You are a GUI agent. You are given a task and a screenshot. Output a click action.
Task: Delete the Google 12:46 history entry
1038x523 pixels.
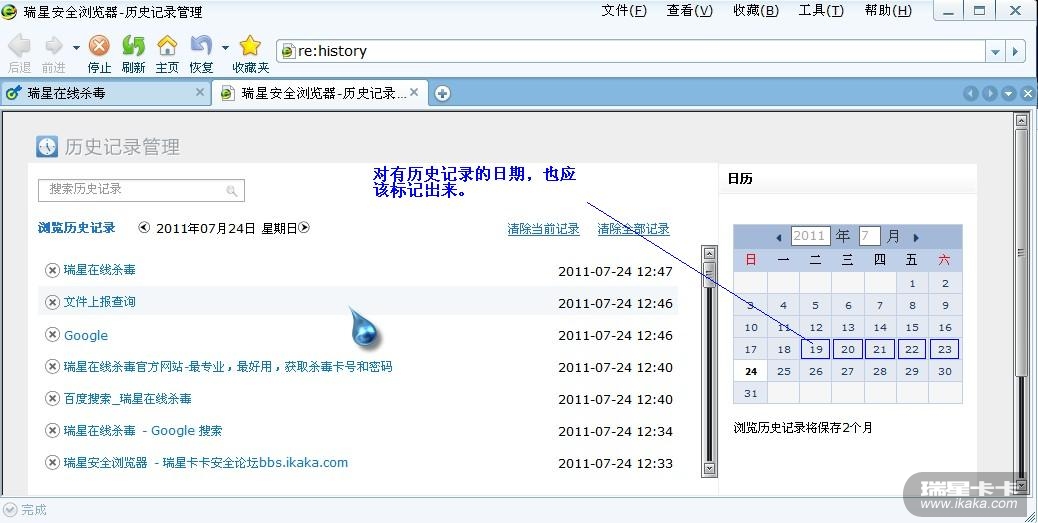coord(52,334)
